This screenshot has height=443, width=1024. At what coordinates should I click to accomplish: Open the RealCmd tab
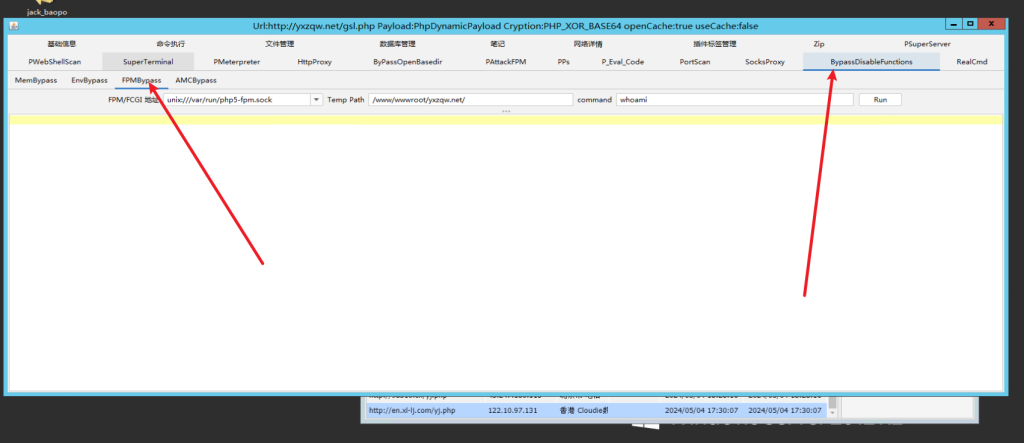[x=971, y=61]
